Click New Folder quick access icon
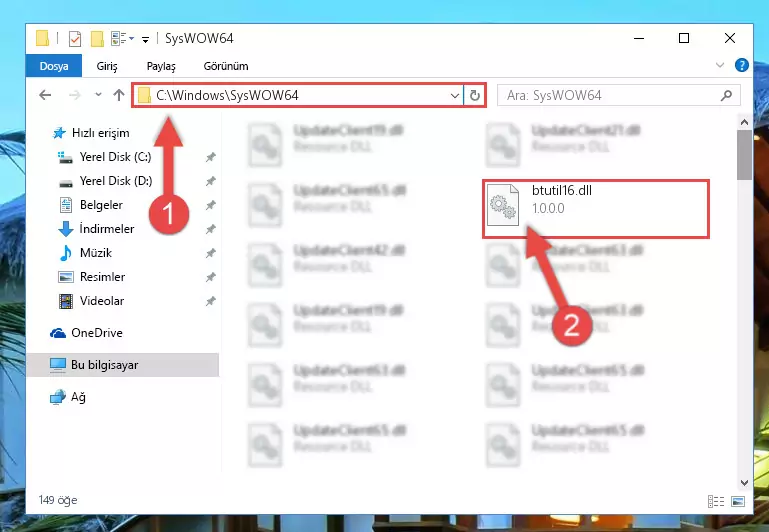The height and width of the screenshot is (532, 769). pos(97,39)
